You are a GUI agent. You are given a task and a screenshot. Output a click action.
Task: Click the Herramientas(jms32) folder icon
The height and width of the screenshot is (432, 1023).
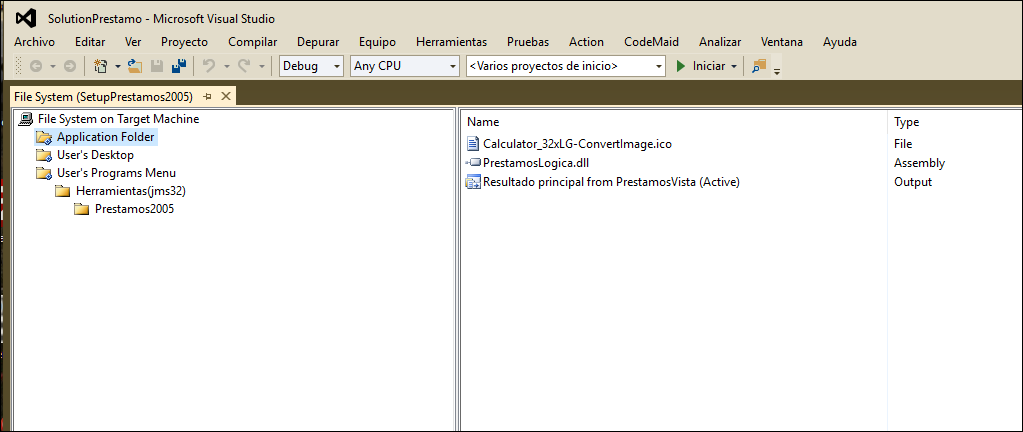click(x=63, y=191)
